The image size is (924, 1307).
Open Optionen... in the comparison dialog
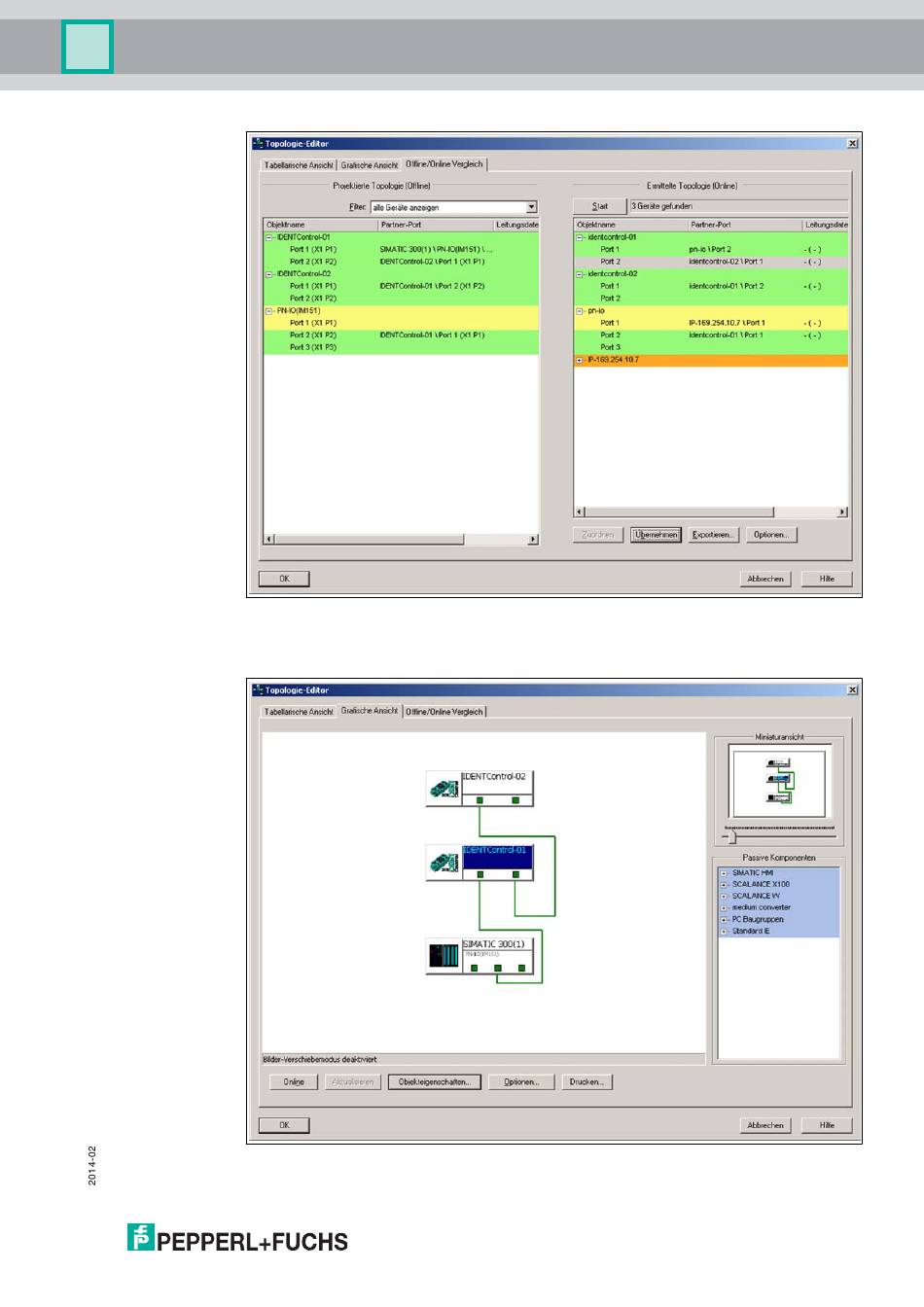point(771,535)
